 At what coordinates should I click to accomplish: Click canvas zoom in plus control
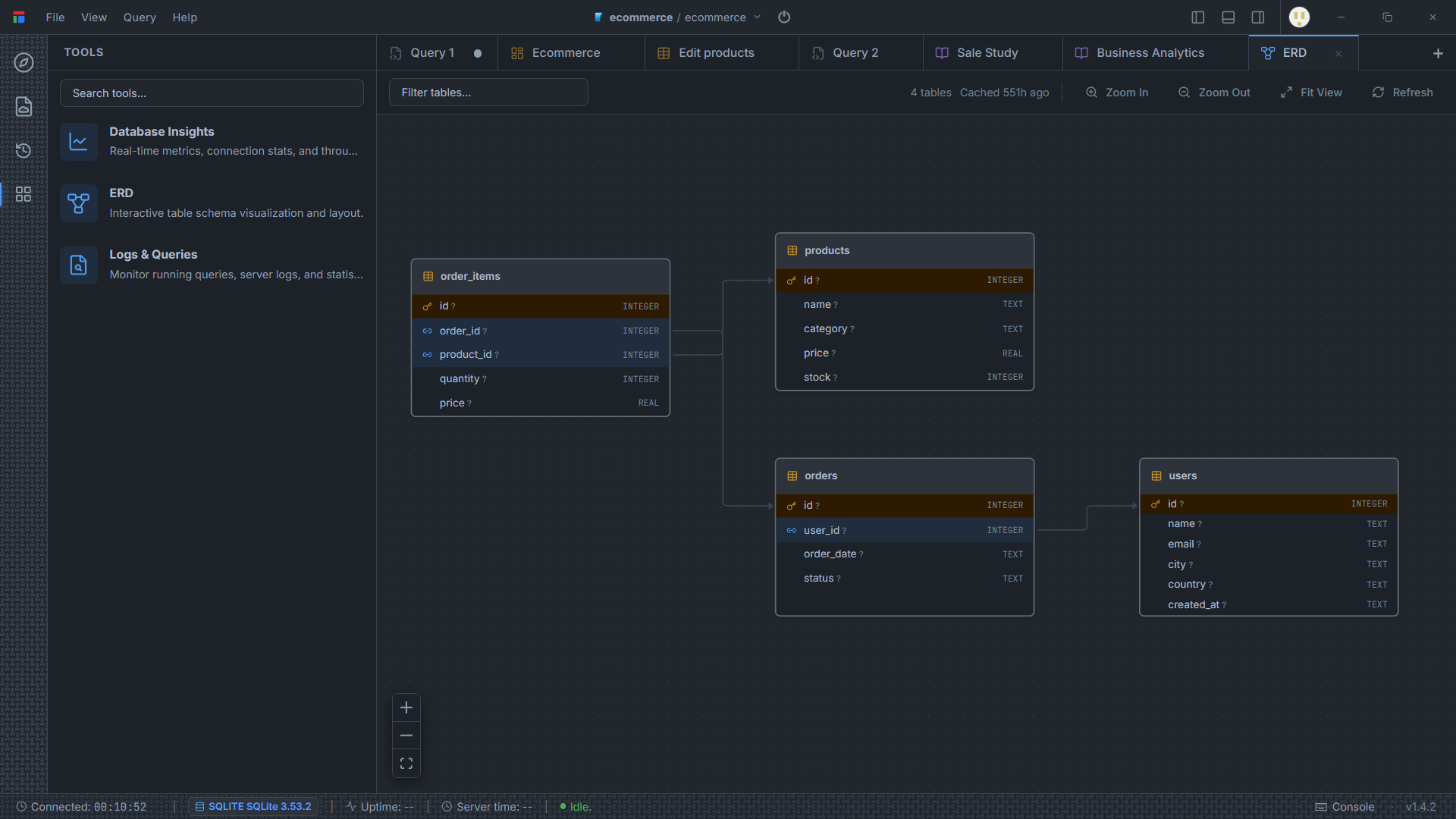tap(406, 708)
